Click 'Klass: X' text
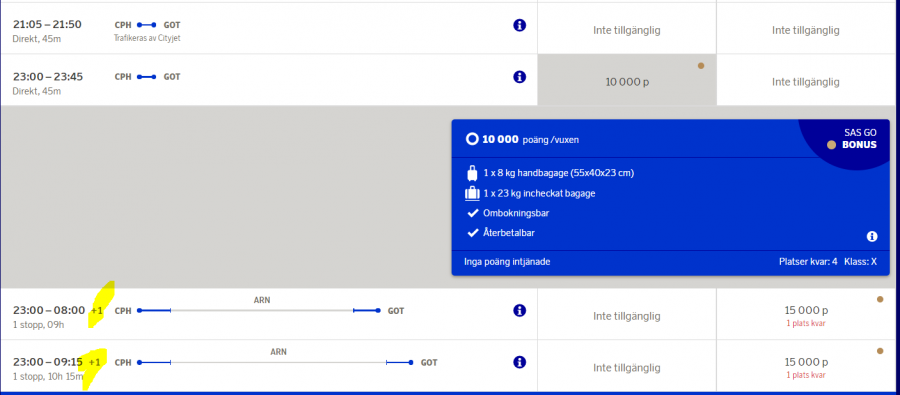 pyautogui.click(x=860, y=262)
